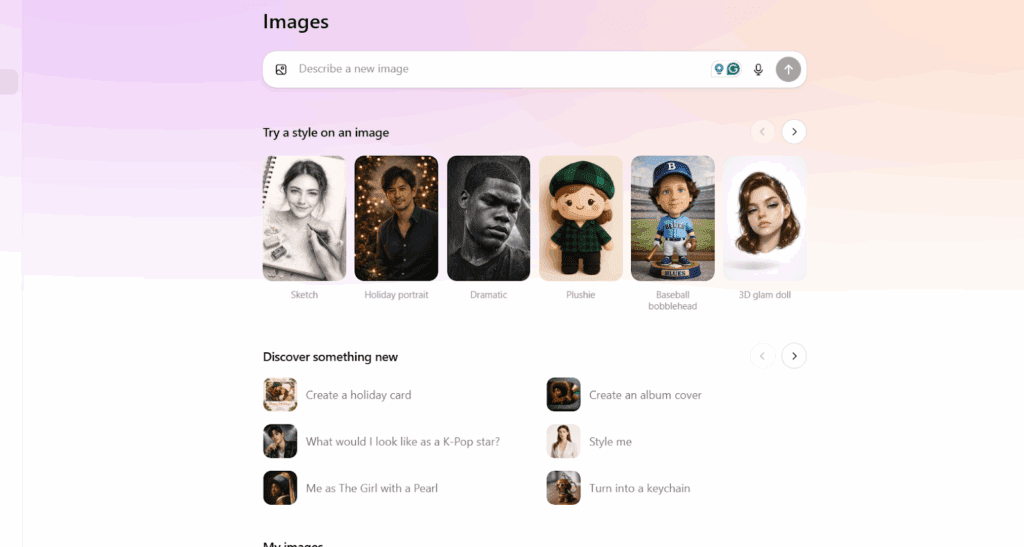Click the holiday card suggestion icon
The height and width of the screenshot is (547, 1024).
click(280, 395)
